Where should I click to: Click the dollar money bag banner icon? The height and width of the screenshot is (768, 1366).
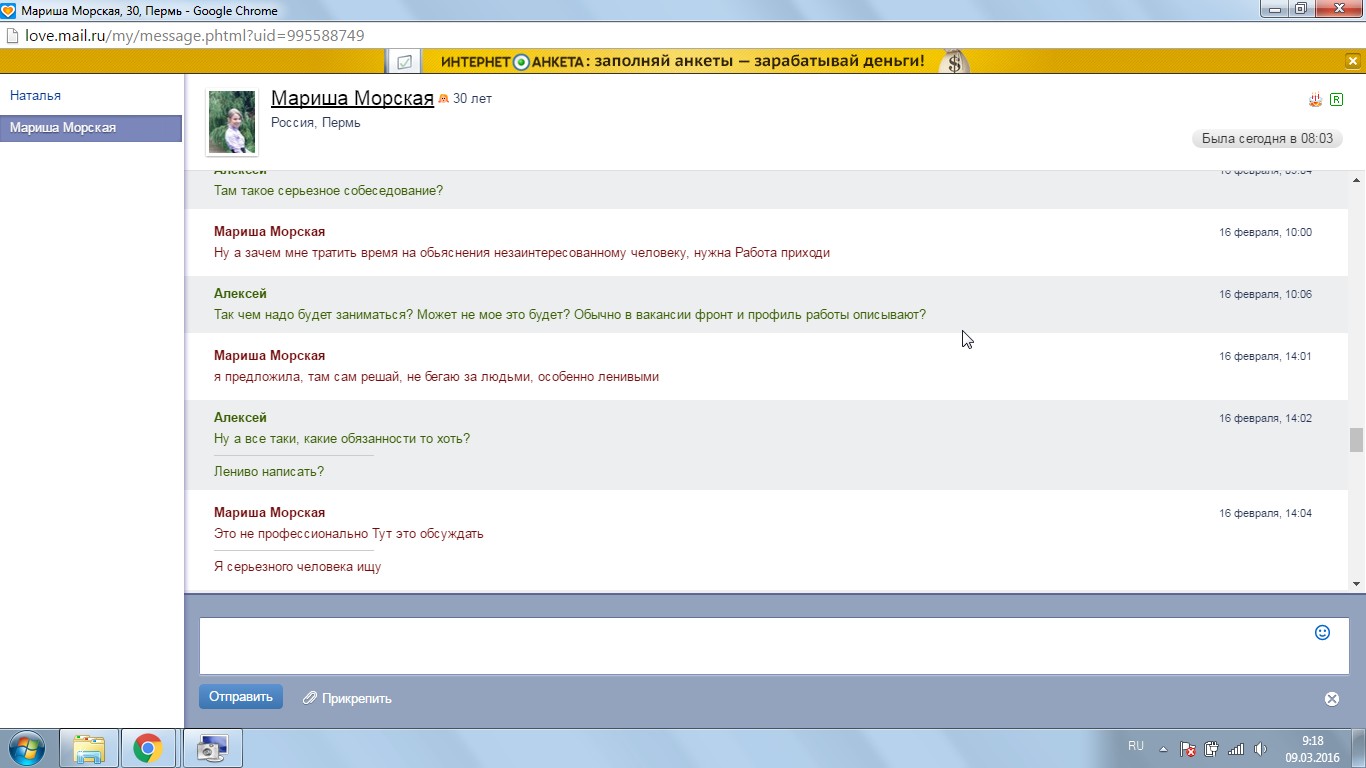955,62
